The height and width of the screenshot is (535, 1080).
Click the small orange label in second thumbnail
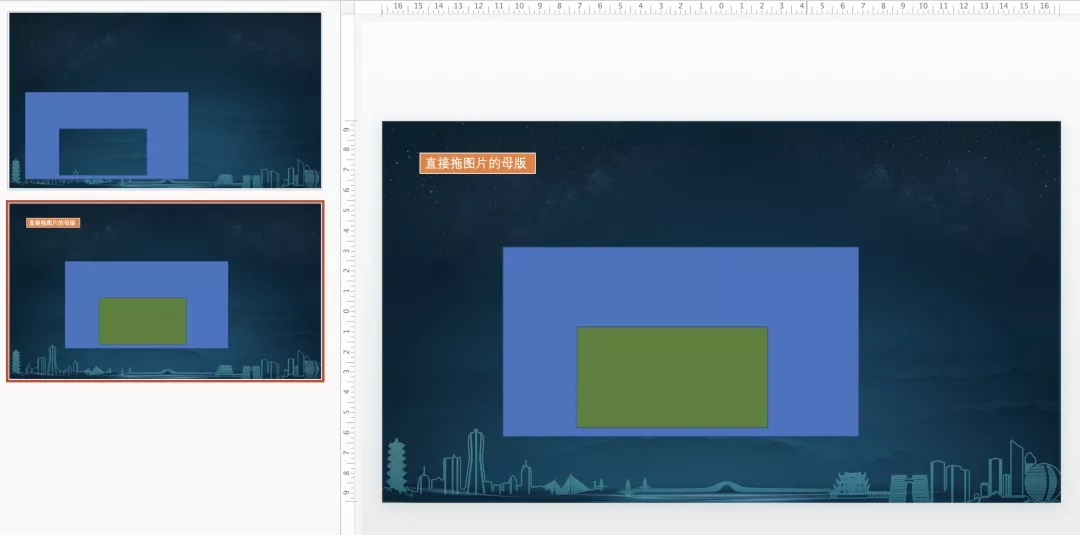[53, 223]
